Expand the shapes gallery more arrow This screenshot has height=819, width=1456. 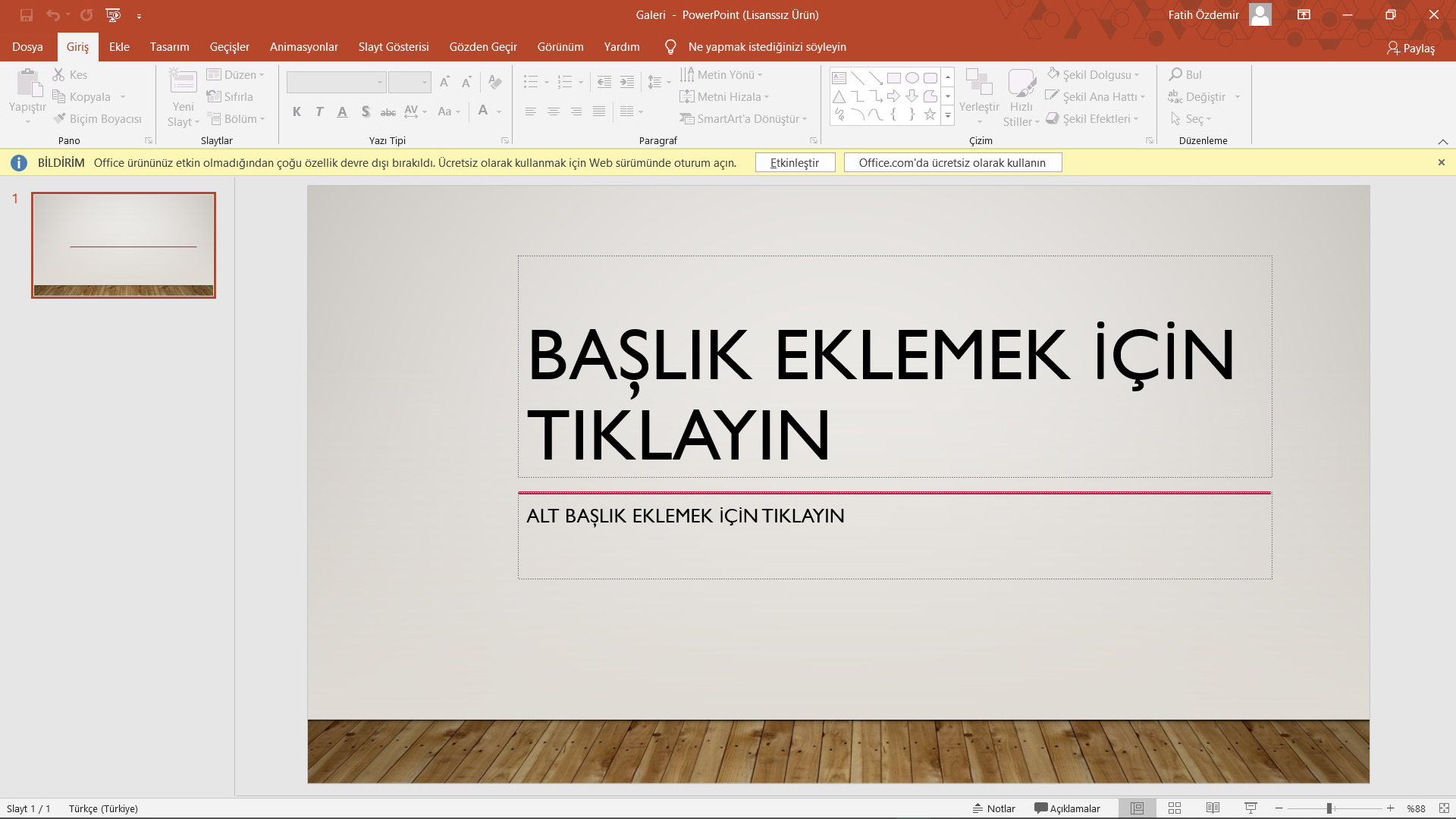948,115
